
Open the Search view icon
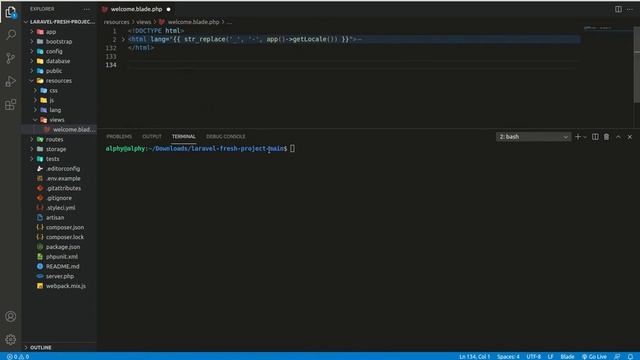tap(11, 35)
